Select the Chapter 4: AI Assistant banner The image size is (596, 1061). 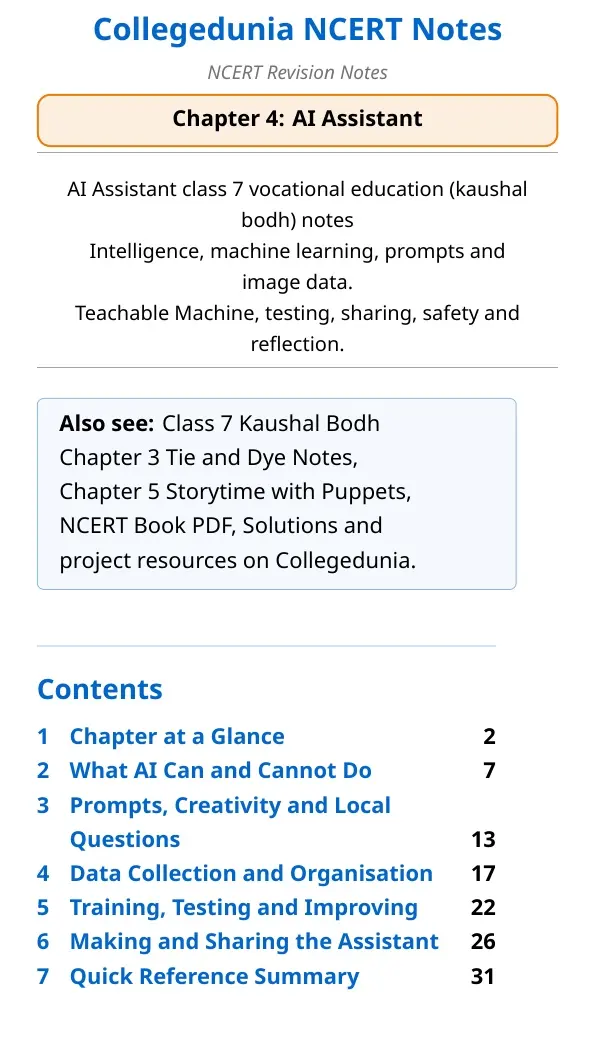click(x=298, y=120)
